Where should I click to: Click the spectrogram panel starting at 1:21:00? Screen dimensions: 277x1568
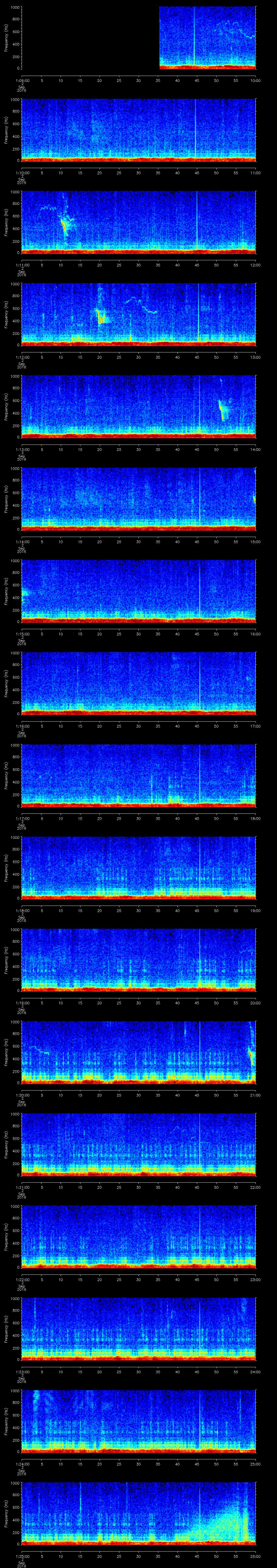tap(139, 1144)
